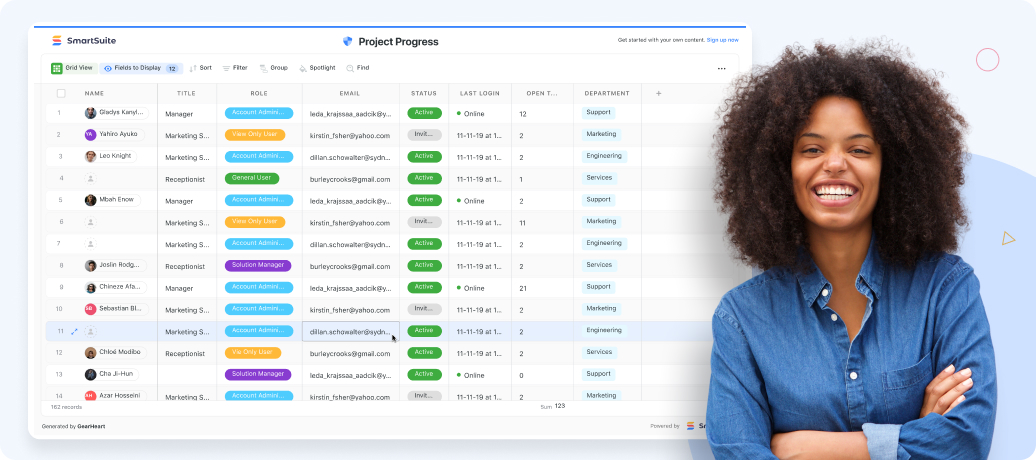Click the SmartSuite logo
This screenshot has width=1036, height=460.
pos(84,41)
